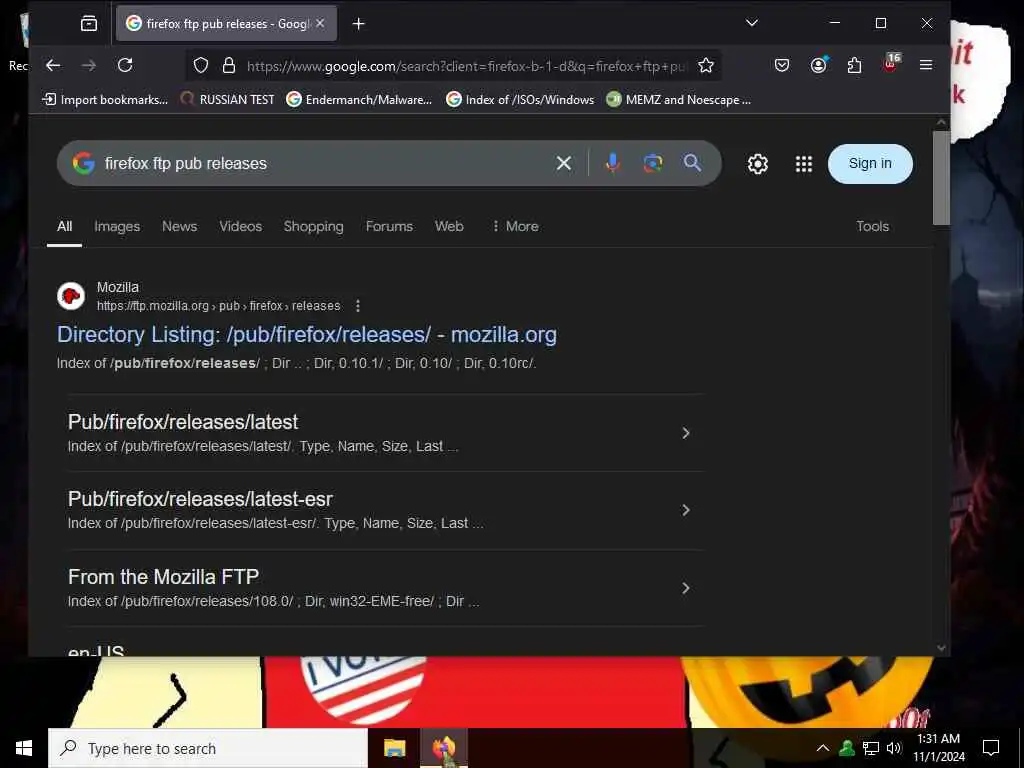Click Import bookmarks toolbar item
The width and height of the screenshot is (1024, 768).
point(105,100)
